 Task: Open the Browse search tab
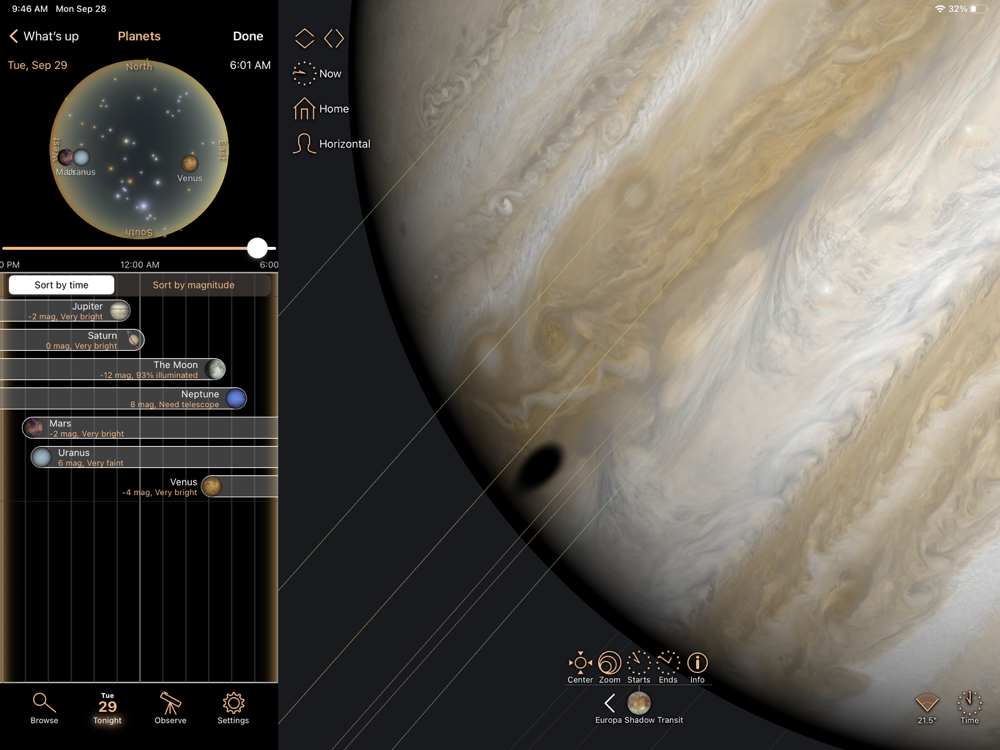44,709
